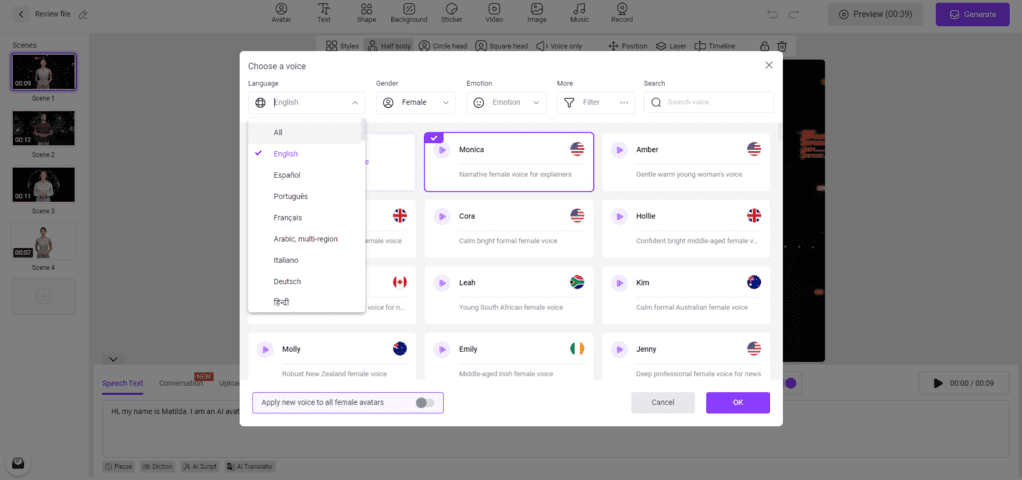Select Scene 3 thumbnail

(x=44, y=185)
